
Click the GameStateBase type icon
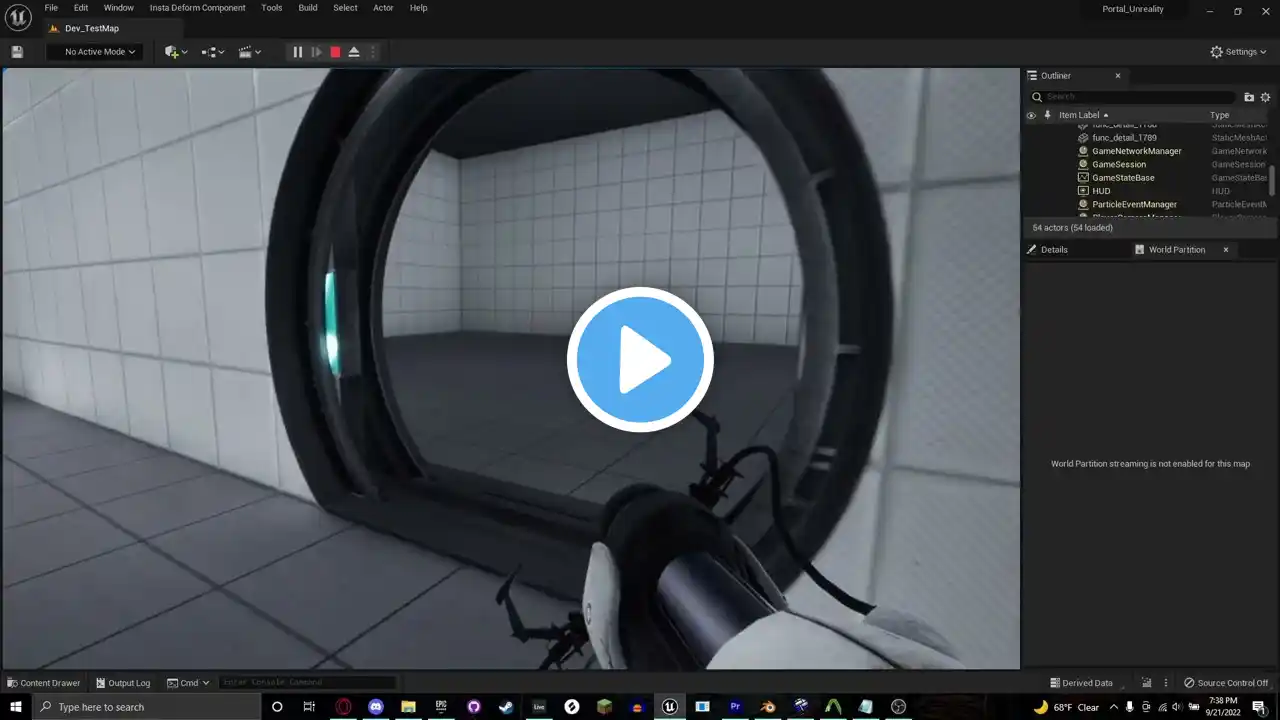pyautogui.click(x=1083, y=178)
